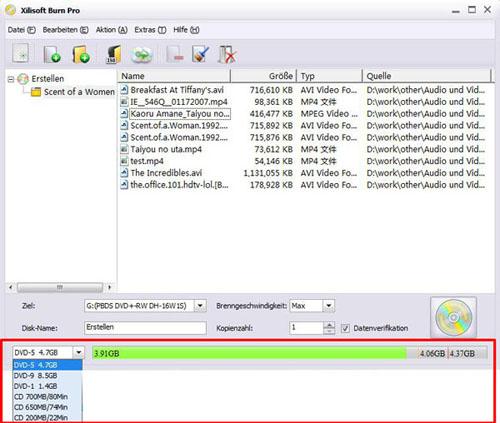Choose DVD-1 1.4GB from the list
Viewport: 500px width, 423px height.
pyautogui.click(x=47, y=386)
